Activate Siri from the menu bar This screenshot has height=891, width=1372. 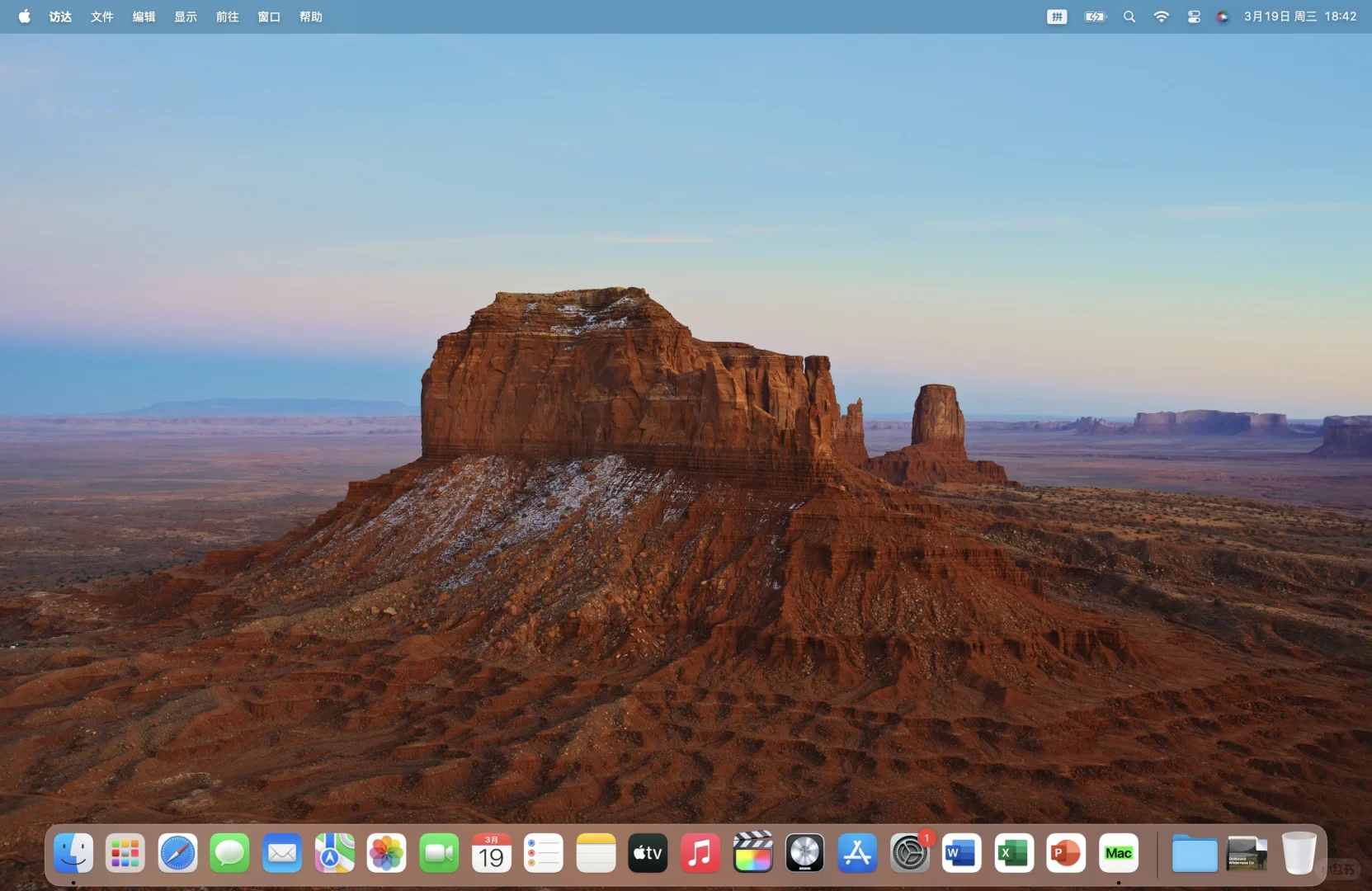pos(1223,16)
